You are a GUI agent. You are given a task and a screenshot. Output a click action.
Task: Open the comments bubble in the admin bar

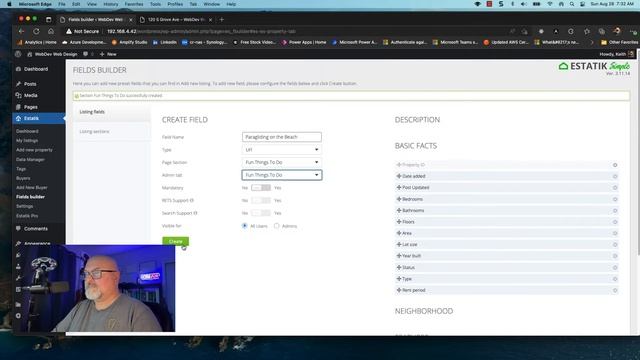coord(86,54)
